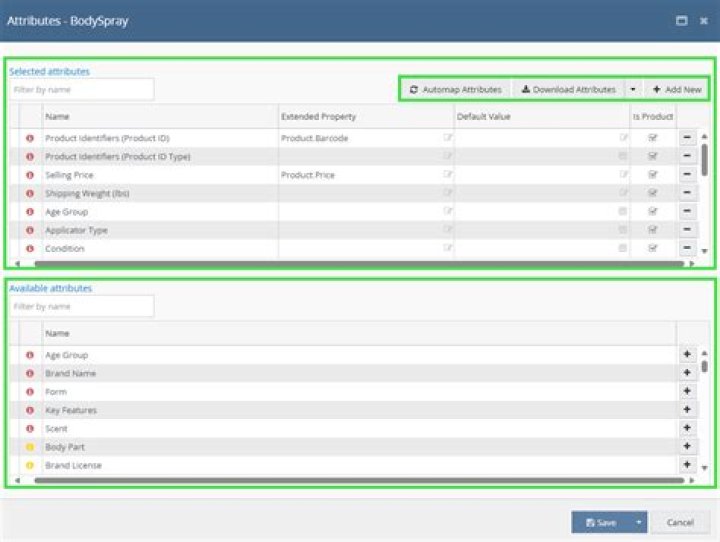Image resolution: width=720 pixels, height=542 pixels.
Task: Click red info icon for Scent
Action: pos(30,429)
